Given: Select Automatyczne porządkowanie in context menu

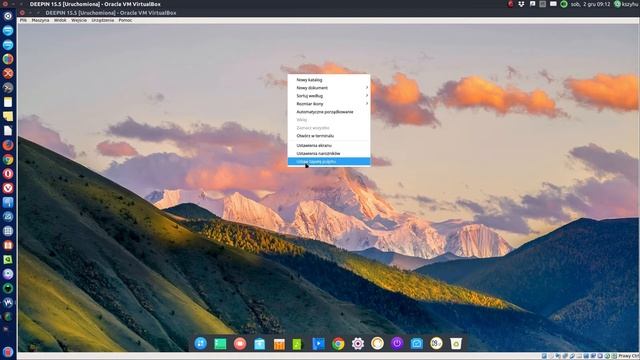Looking at the screenshot, I should tap(329, 112).
